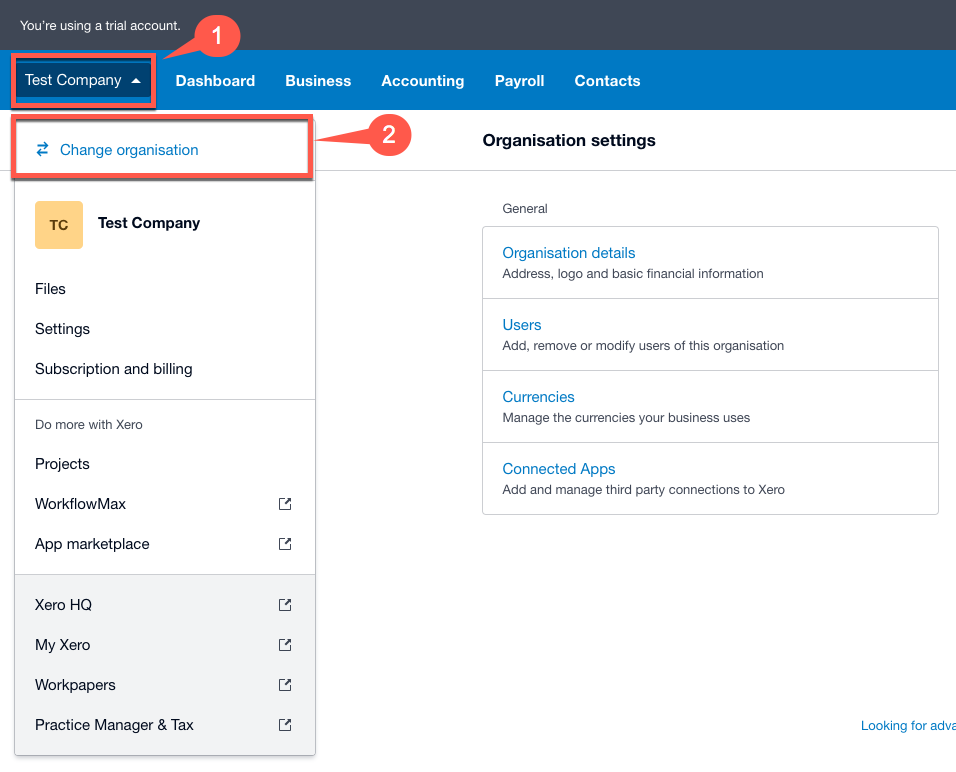Click external link icon beside App marketplace

(285, 544)
